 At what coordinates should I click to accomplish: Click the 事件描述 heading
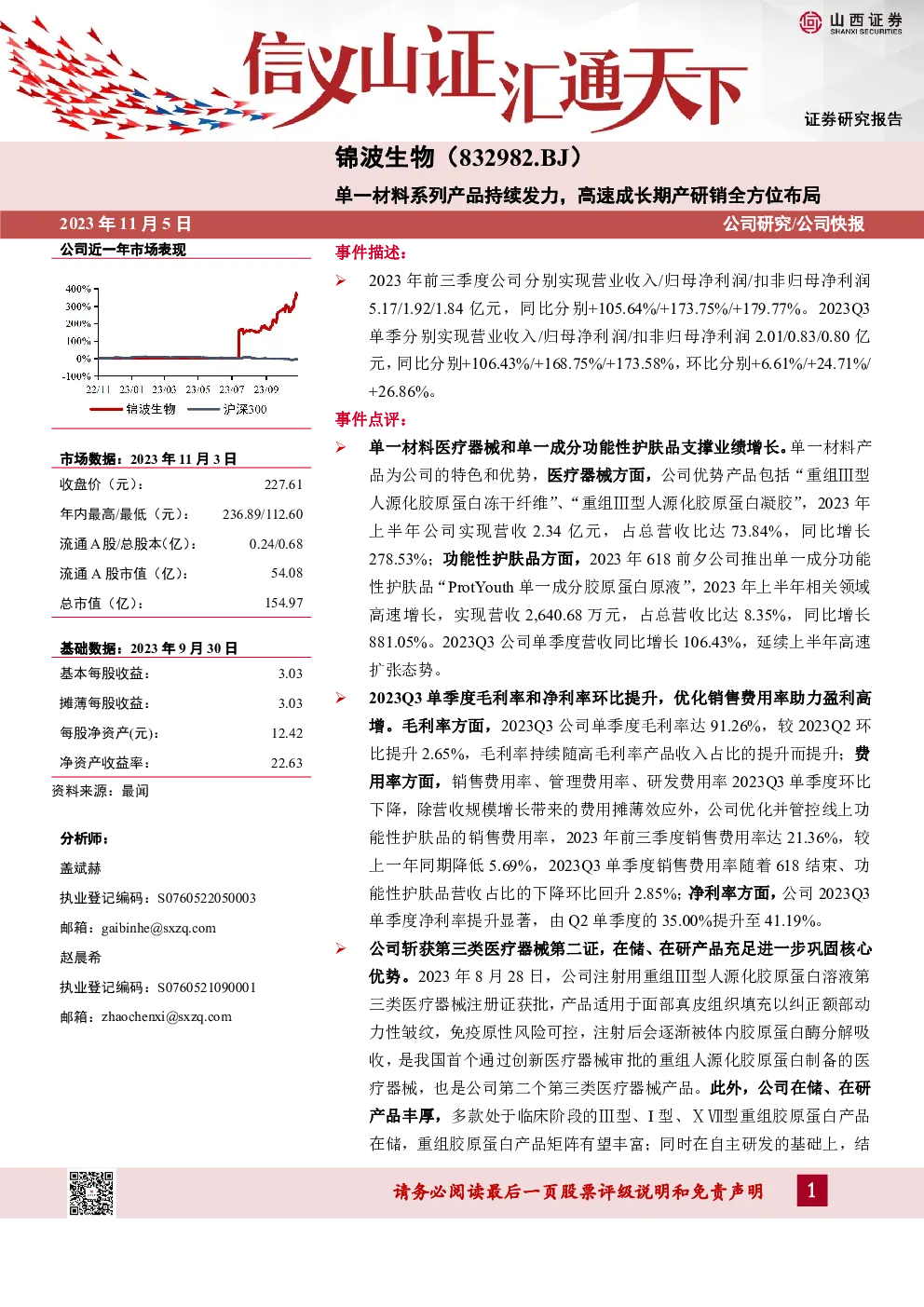tap(372, 252)
